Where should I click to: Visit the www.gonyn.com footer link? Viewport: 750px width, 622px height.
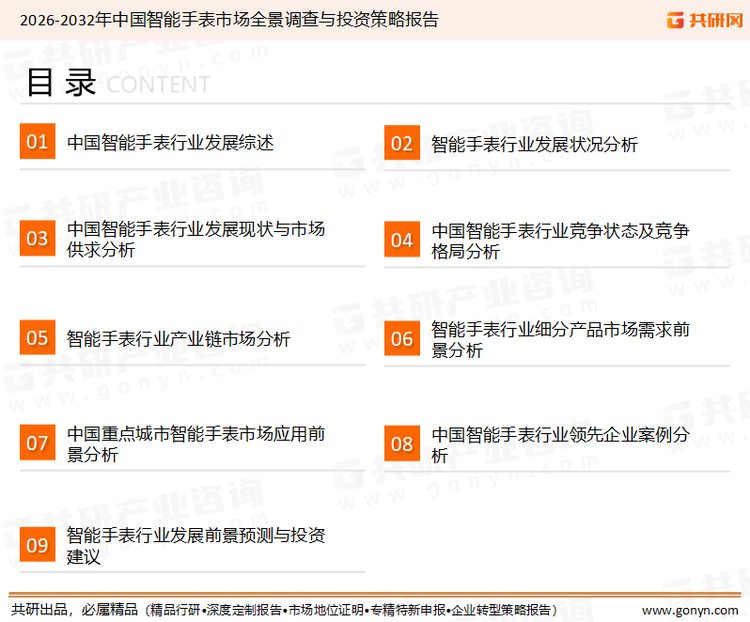[690, 610]
